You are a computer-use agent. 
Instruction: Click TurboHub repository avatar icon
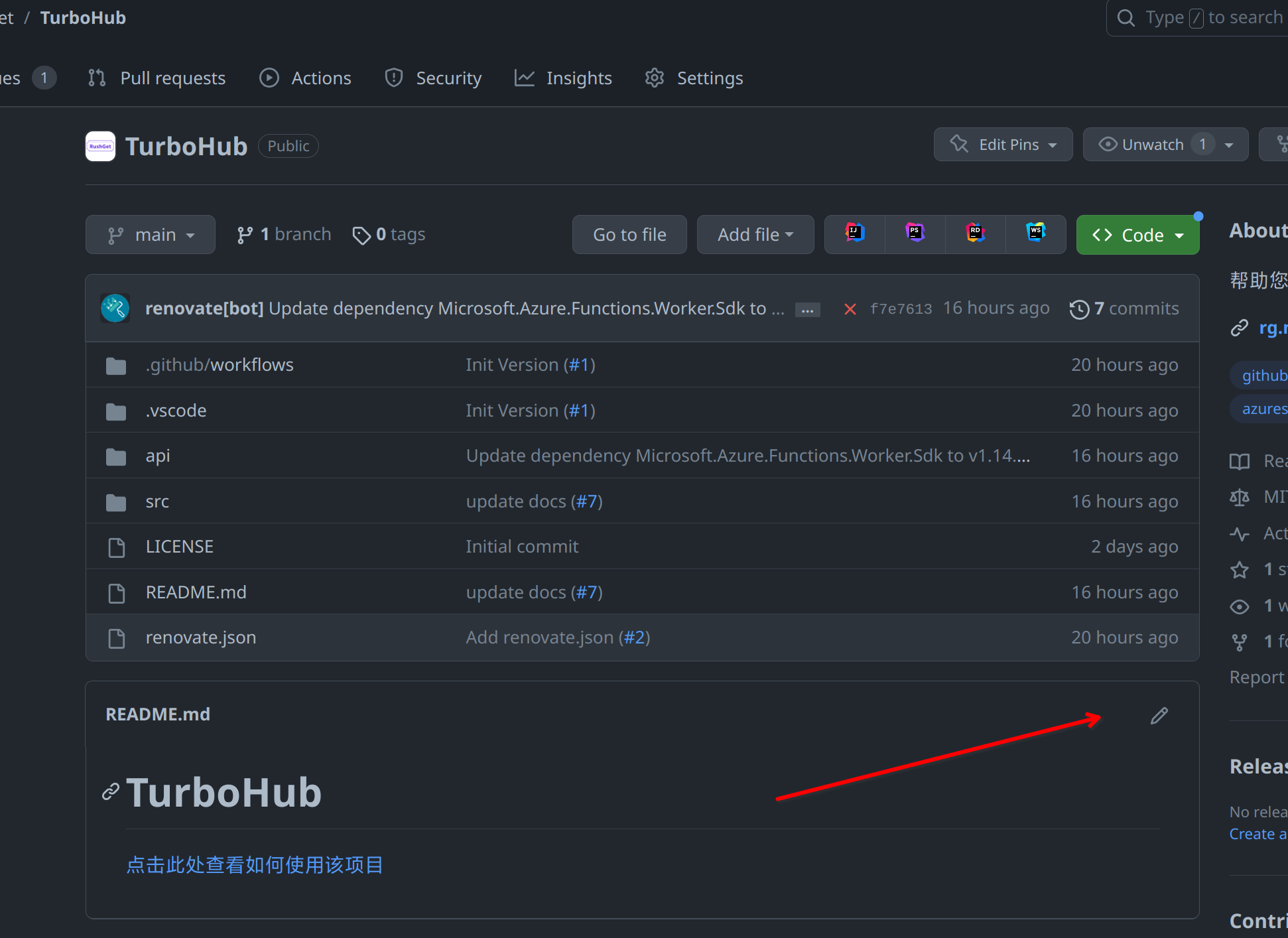(x=100, y=146)
